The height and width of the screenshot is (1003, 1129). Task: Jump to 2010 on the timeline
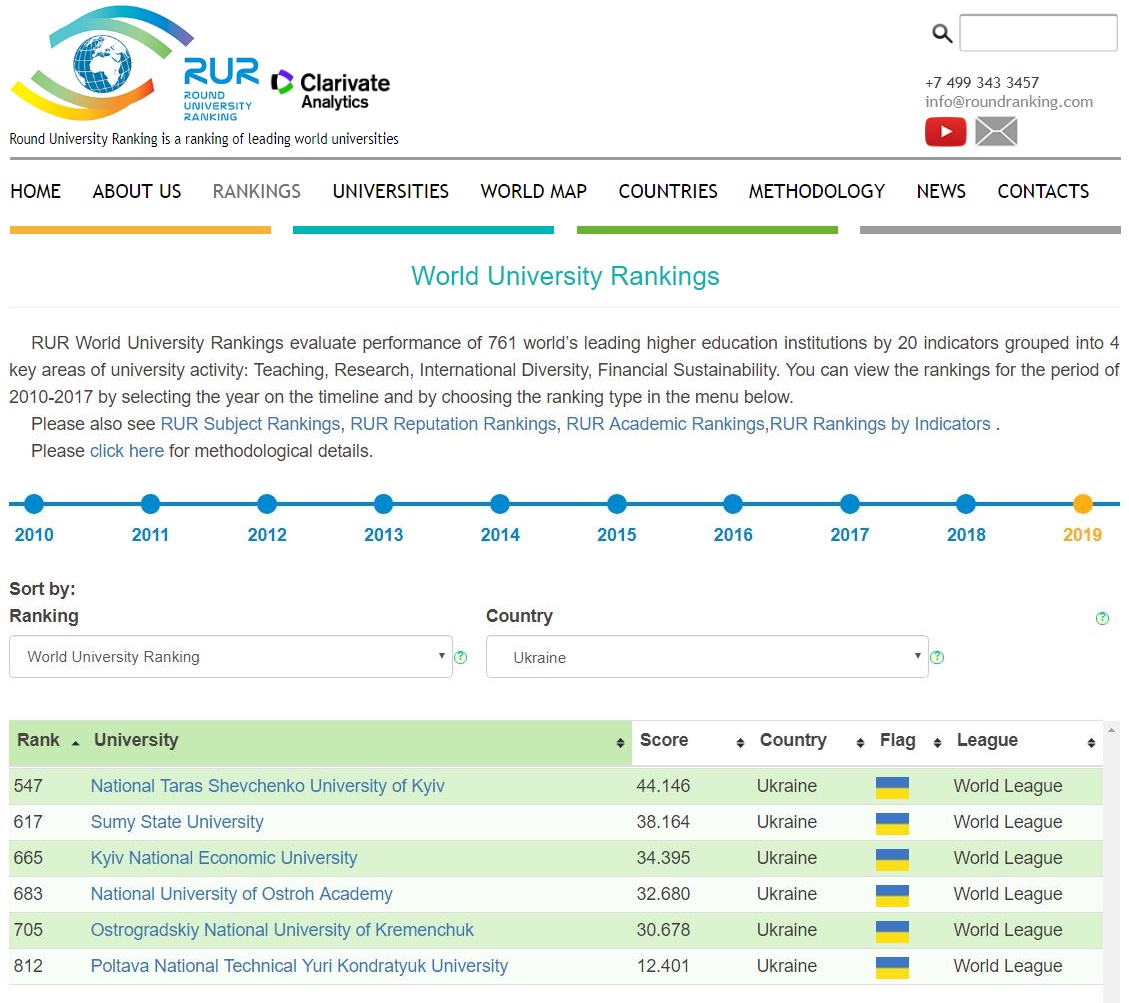[x=34, y=504]
